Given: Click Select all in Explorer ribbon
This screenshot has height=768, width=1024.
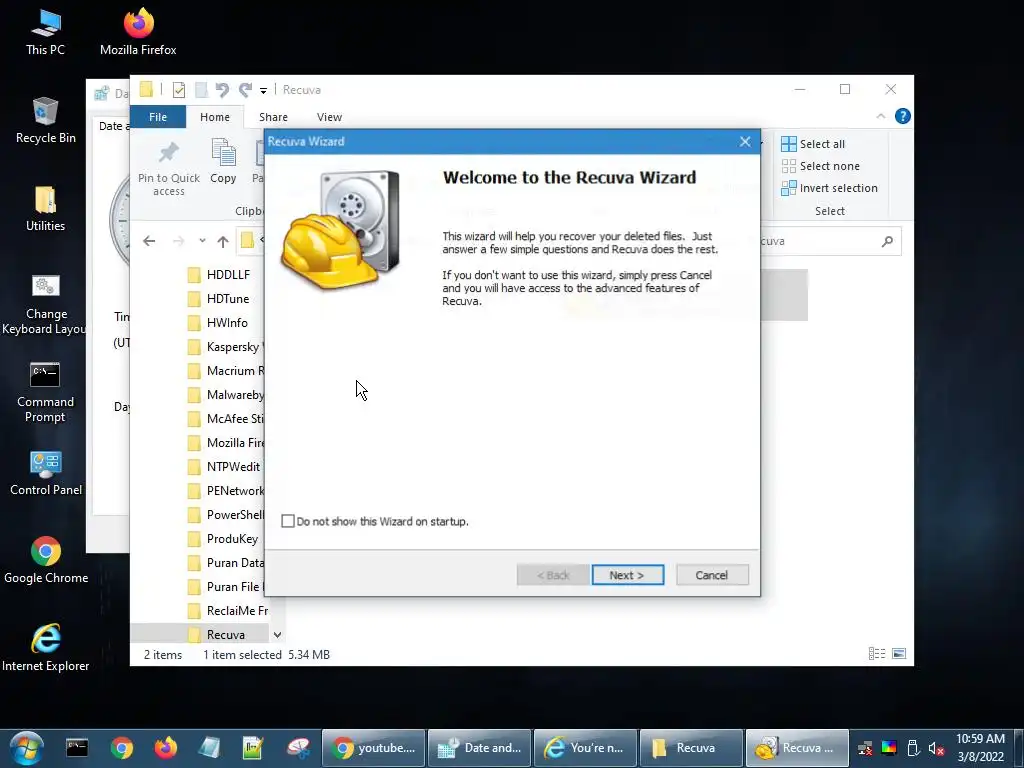Looking at the screenshot, I should [x=813, y=144].
